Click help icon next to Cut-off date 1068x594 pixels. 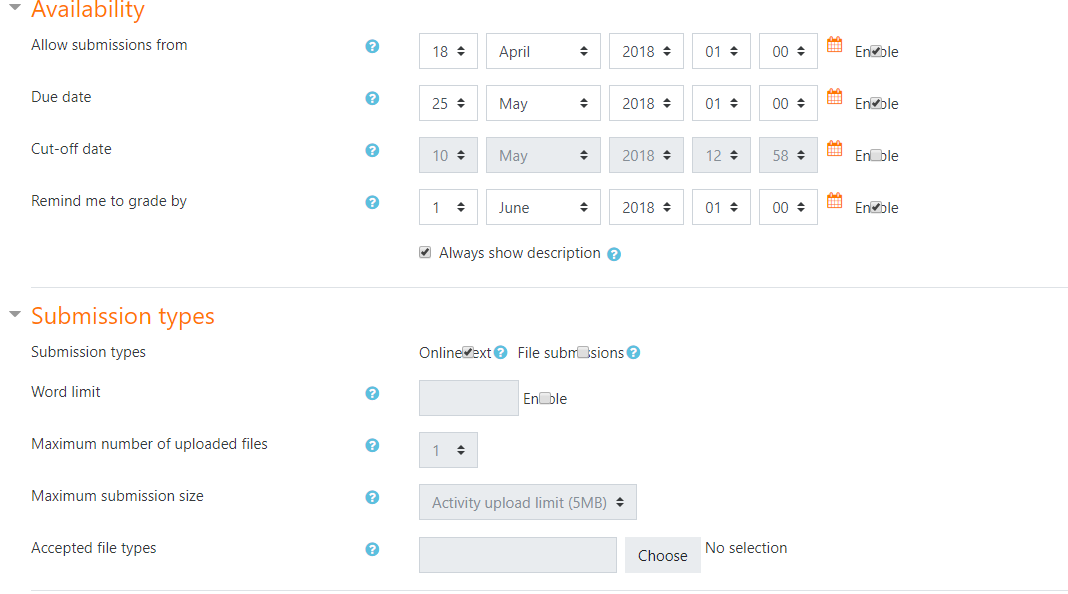372,151
